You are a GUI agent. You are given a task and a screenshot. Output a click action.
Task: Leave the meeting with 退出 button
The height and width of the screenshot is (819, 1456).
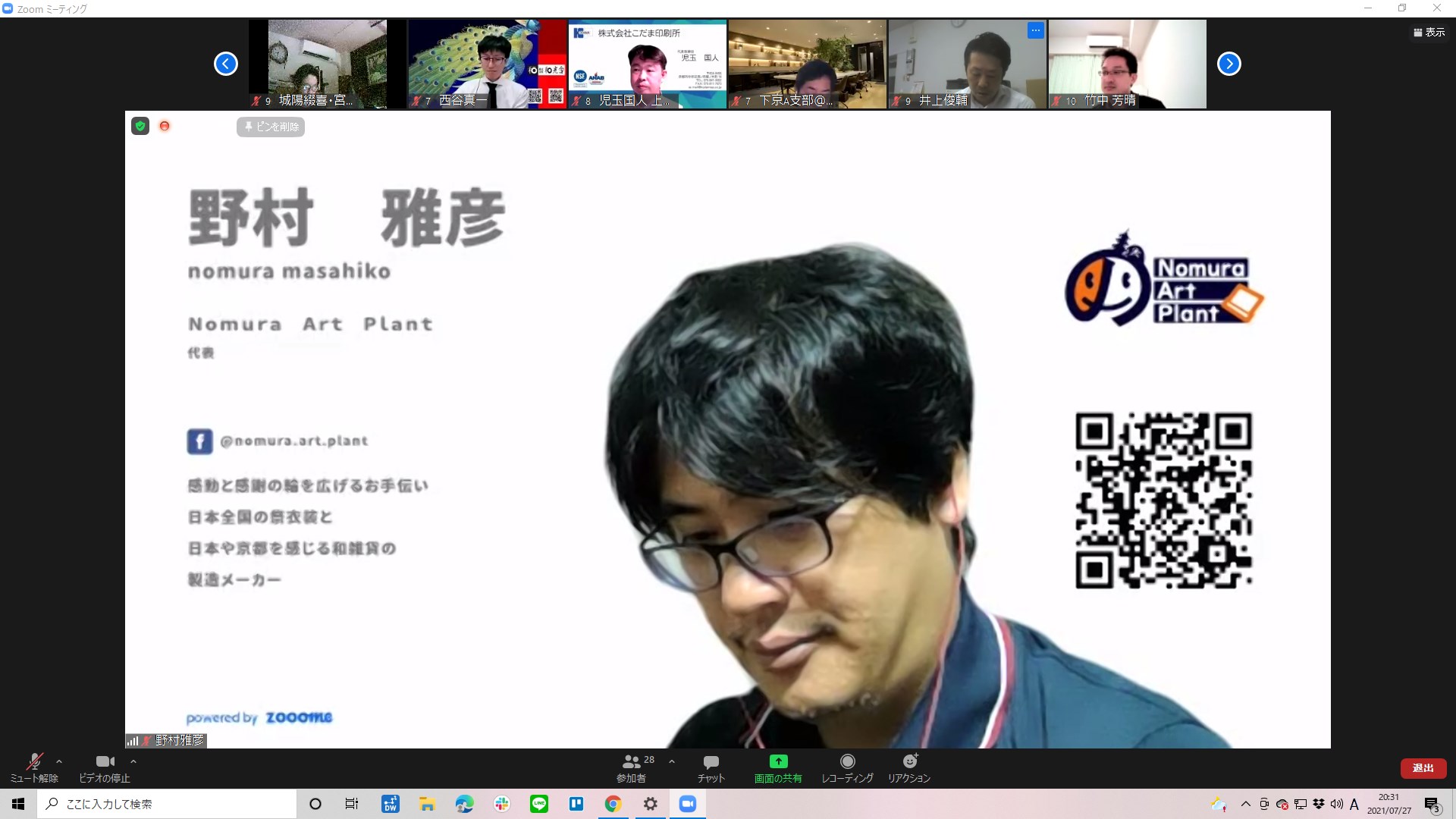(x=1423, y=768)
